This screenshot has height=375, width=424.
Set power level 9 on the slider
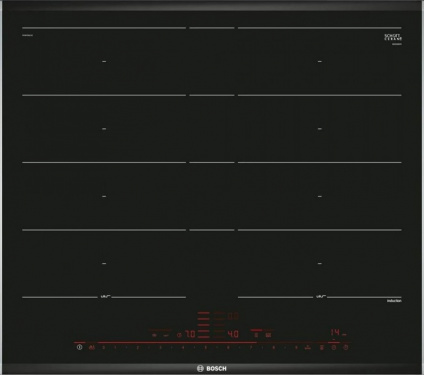tap(296, 348)
